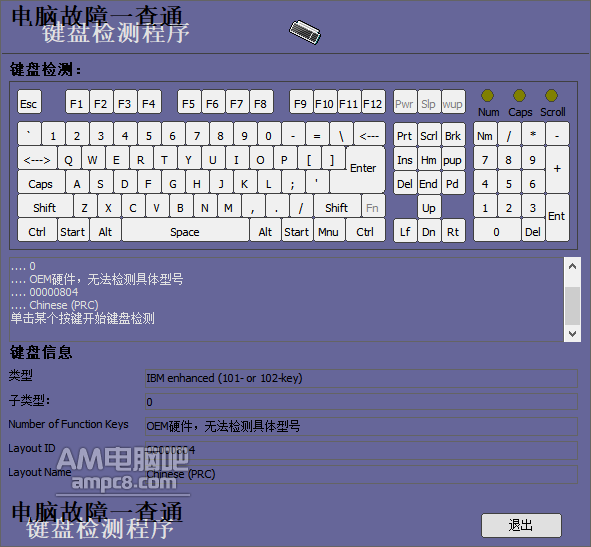Click the large Enter key
The height and width of the screenshot is (547, 591).
(364, 169)
